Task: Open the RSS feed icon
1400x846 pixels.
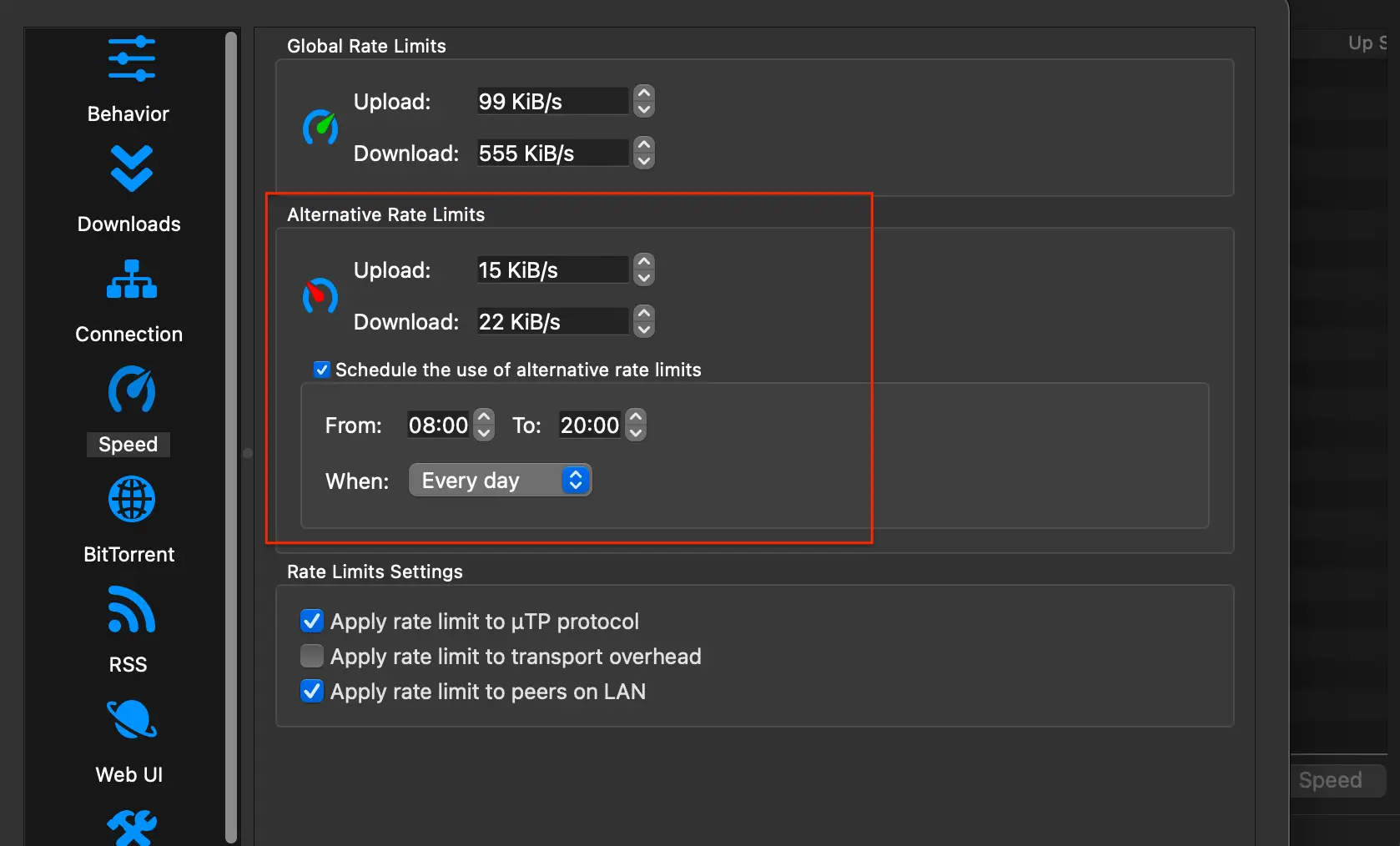Action: 132,609
